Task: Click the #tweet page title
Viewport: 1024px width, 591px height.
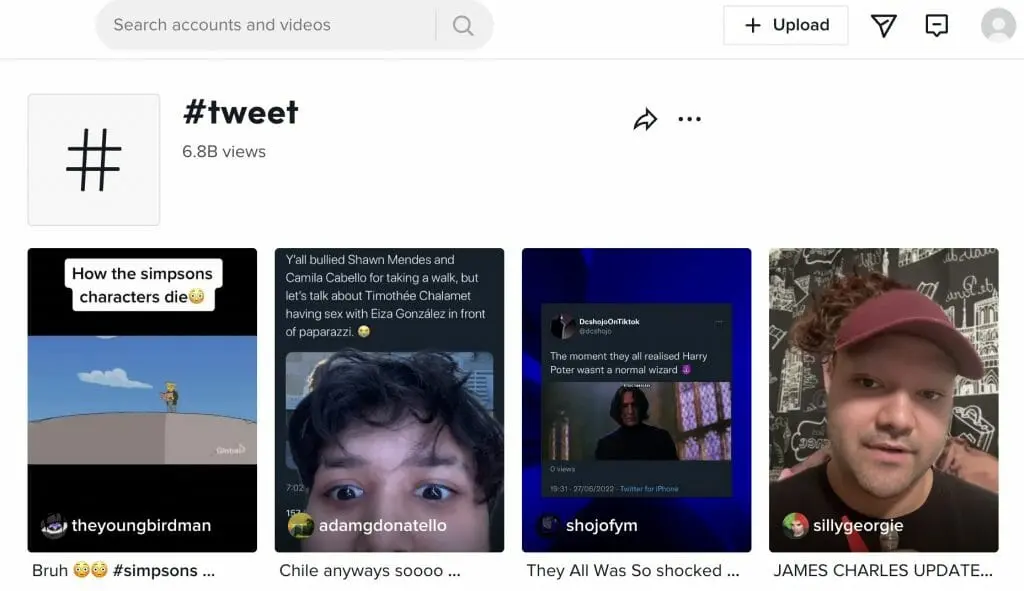Action: pos(240,113)
